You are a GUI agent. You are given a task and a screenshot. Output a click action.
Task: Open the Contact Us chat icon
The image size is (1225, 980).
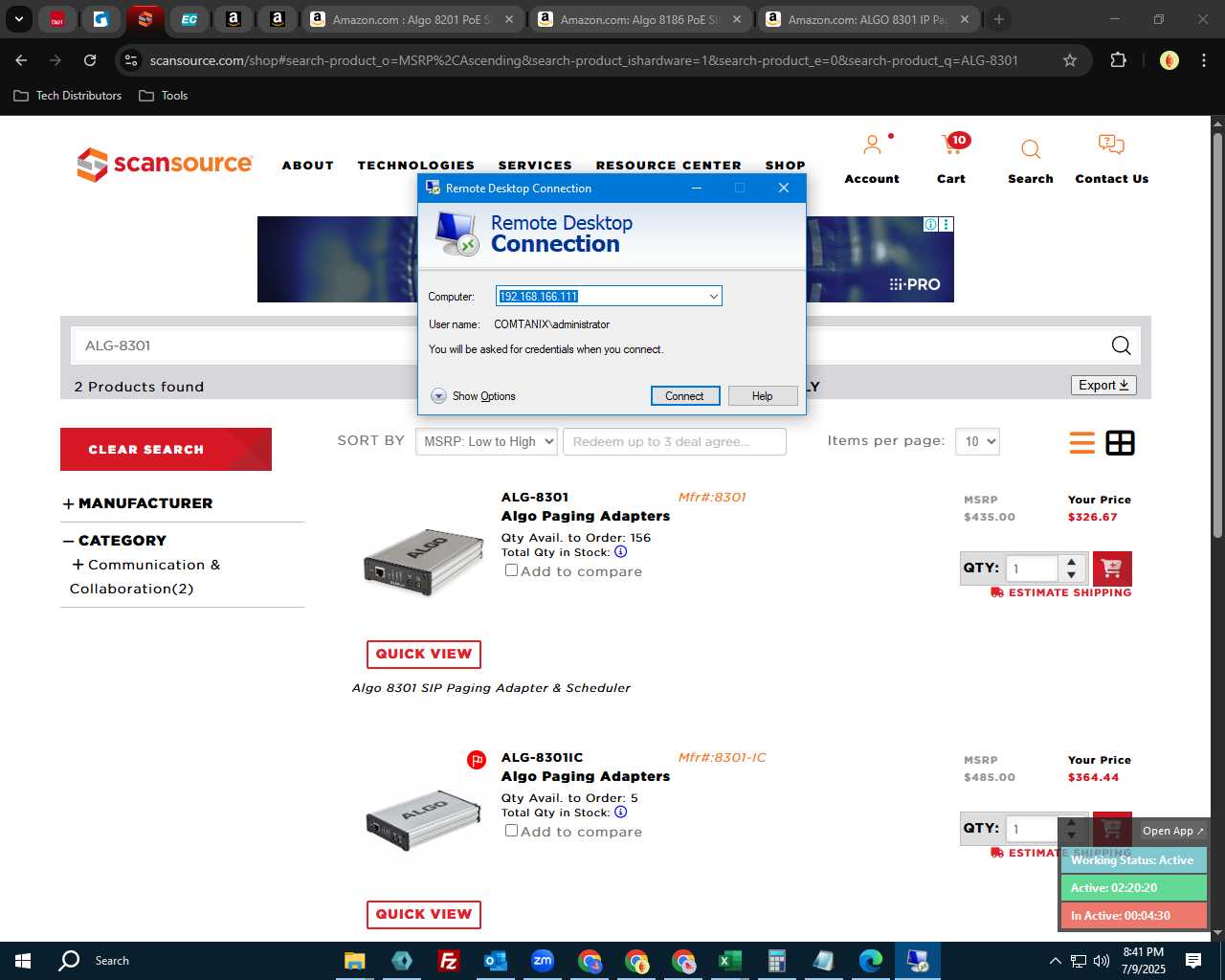(1111, 145)
